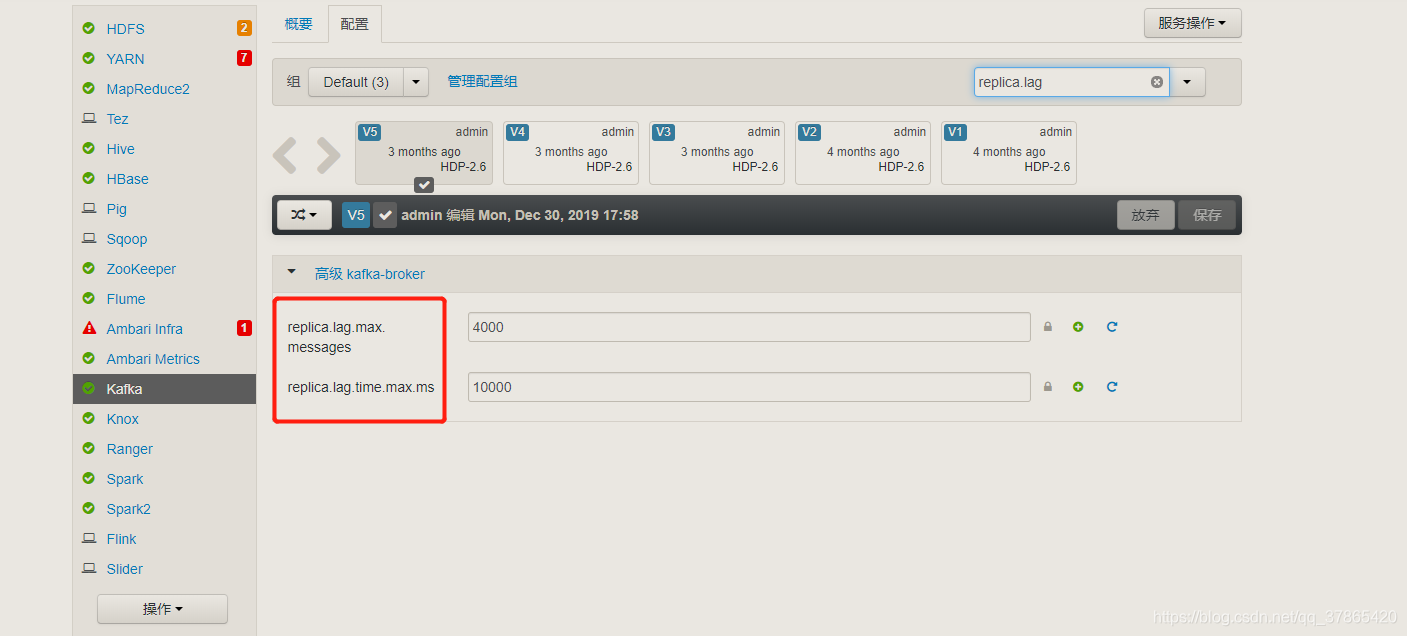Click the checkmark icon beside V5 in dark bar
This screenshot has height=636, width=1407.
point(385,215)
